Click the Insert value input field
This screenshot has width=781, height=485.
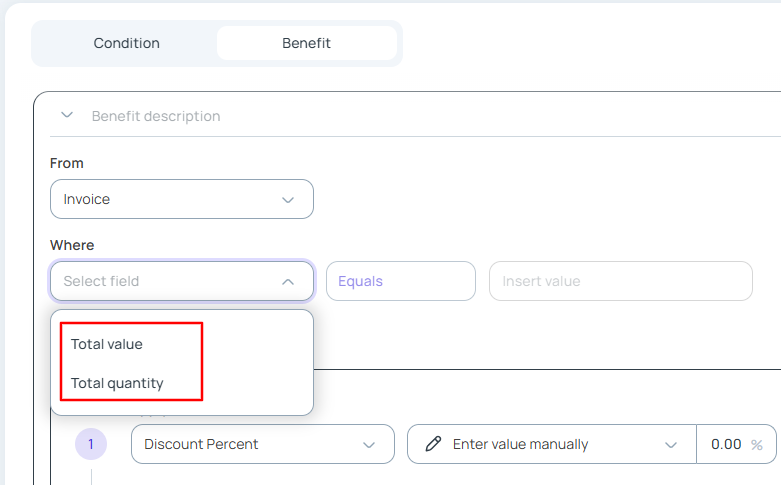click(620, 281)
